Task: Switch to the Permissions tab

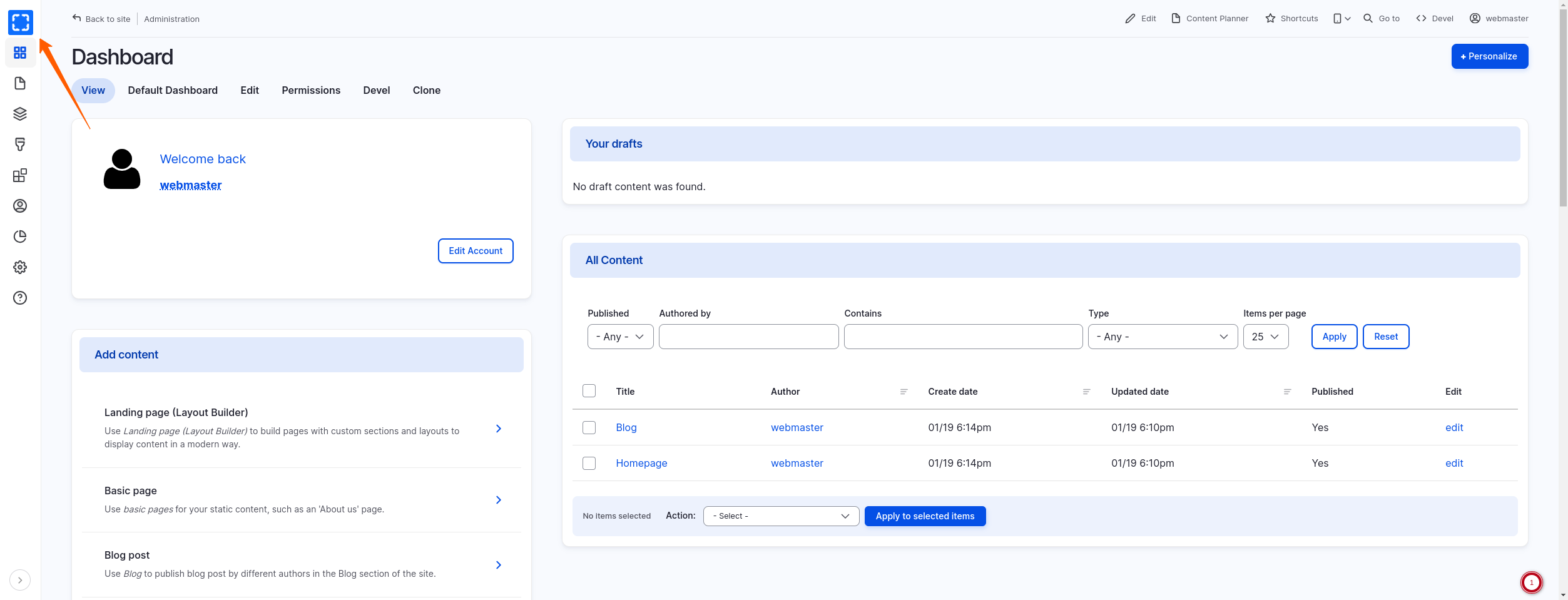Action: tap(311, 90)
